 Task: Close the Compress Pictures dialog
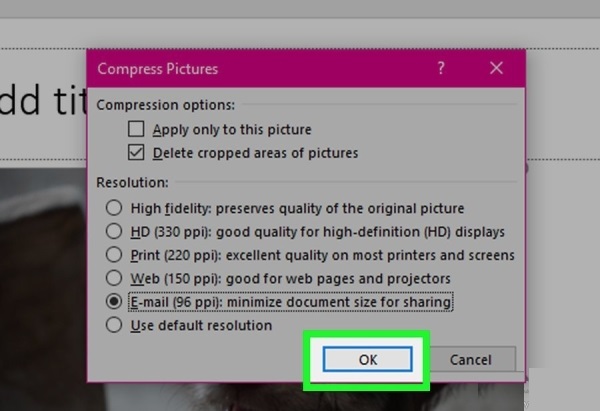tap(497, 69)
